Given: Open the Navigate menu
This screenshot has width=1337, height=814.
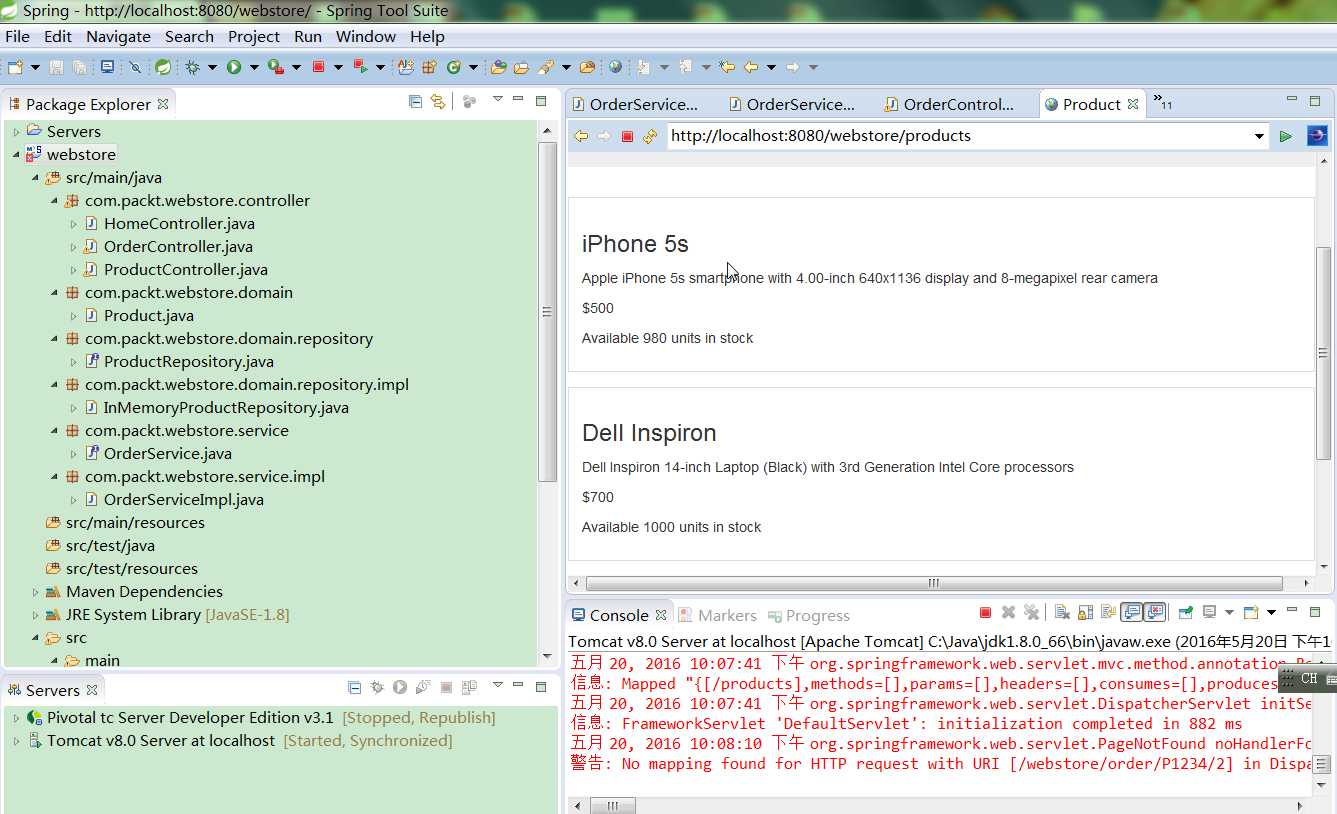Looking at the screenshot, I should coord(118,36).
